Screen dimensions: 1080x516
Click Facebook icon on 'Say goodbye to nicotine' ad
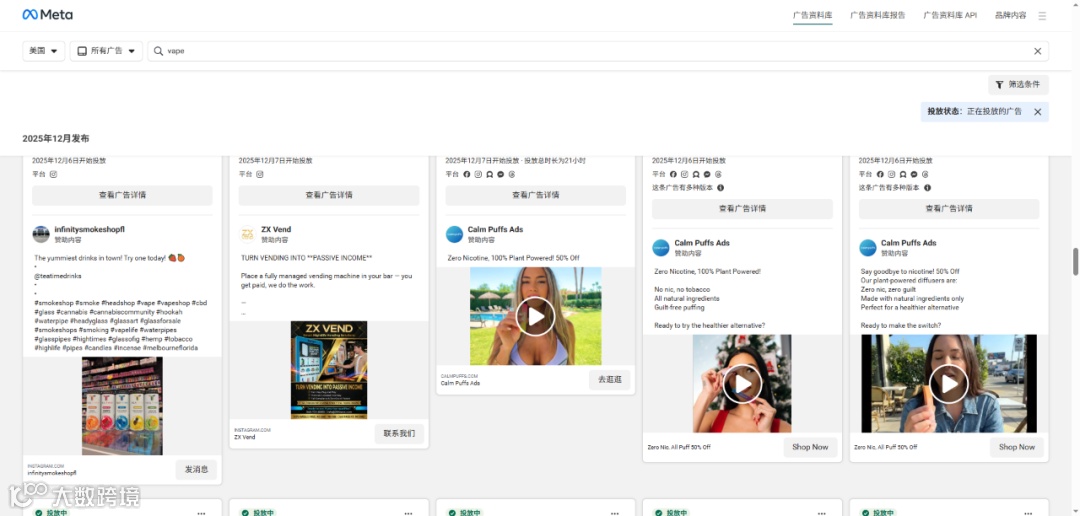click(880, 174)
